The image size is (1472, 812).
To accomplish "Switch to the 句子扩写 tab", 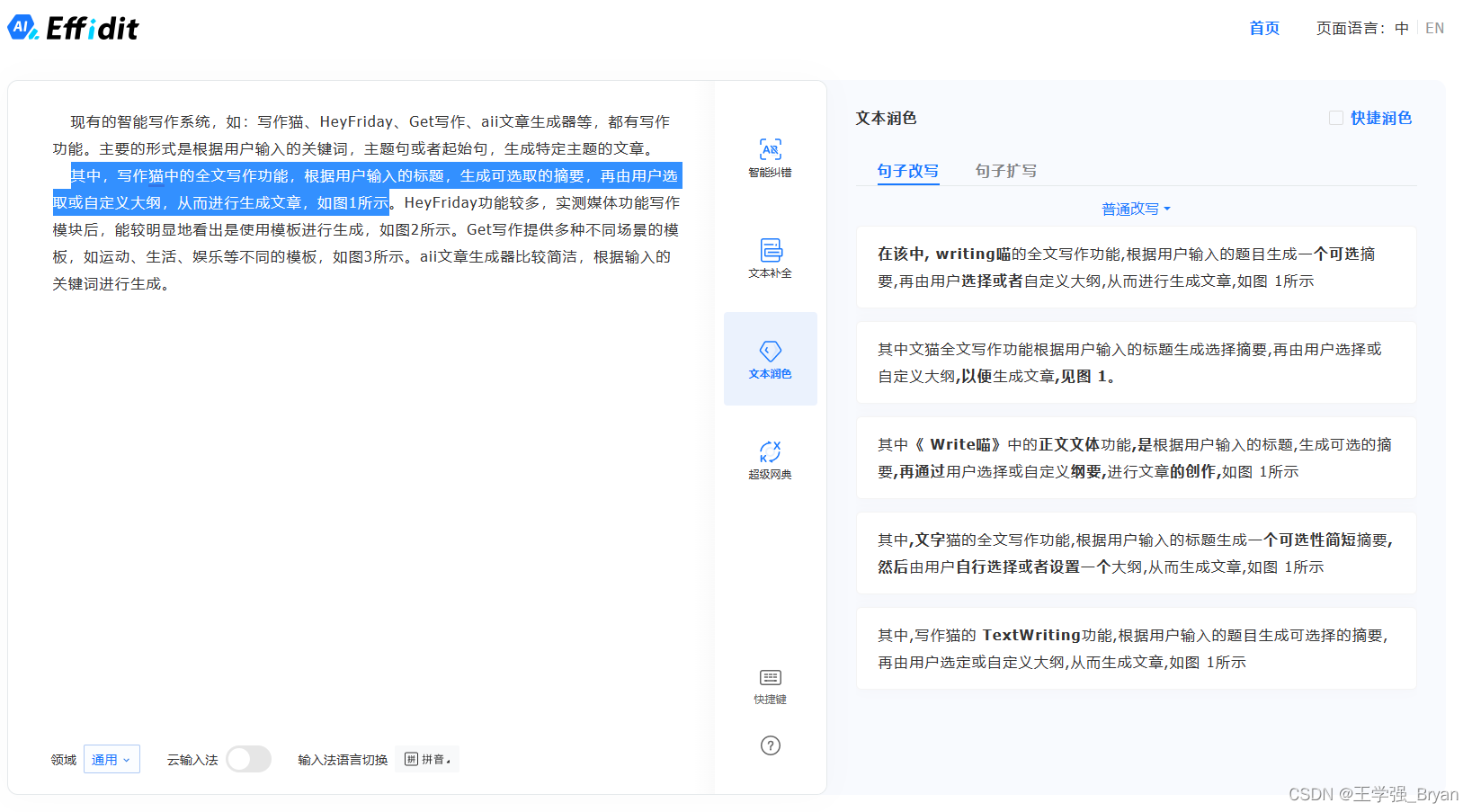I will tap(1005, 171).
